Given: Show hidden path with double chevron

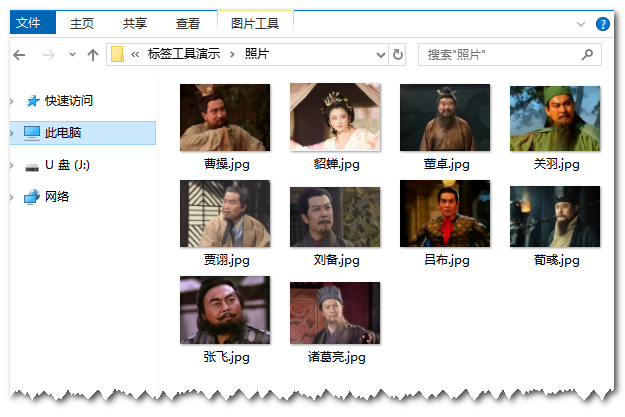Looking at the screenshot, I should point(135,54).
